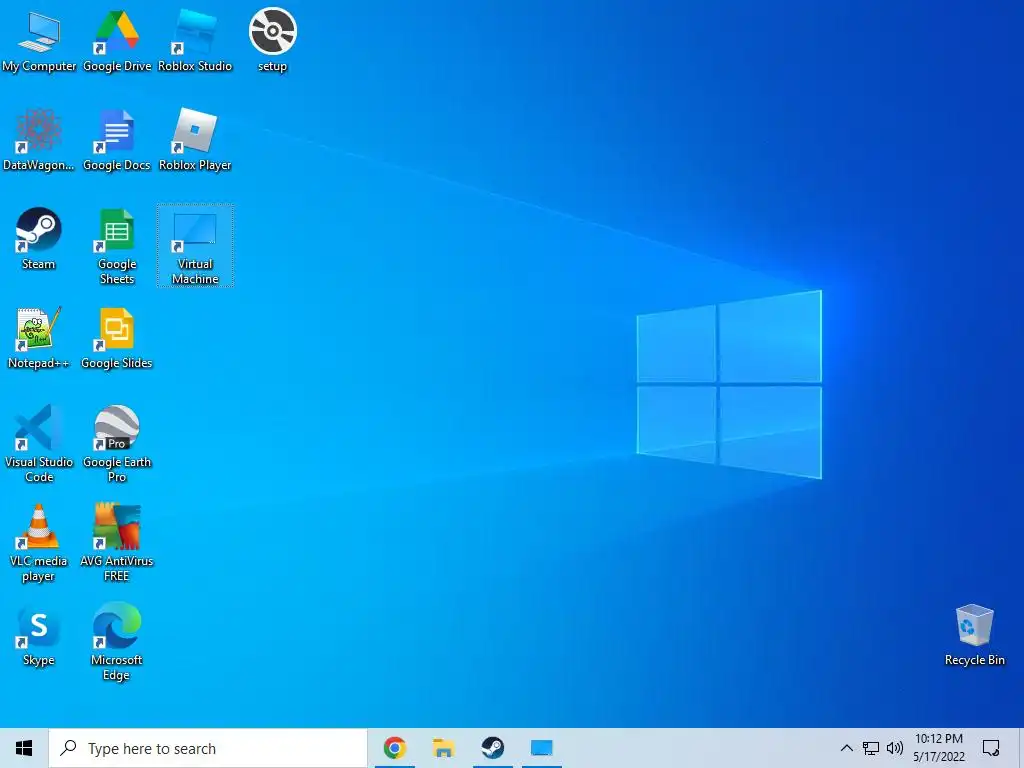Select the Roblox Player shortcut
Screen dimensions: 1024x768
[195, 139]
